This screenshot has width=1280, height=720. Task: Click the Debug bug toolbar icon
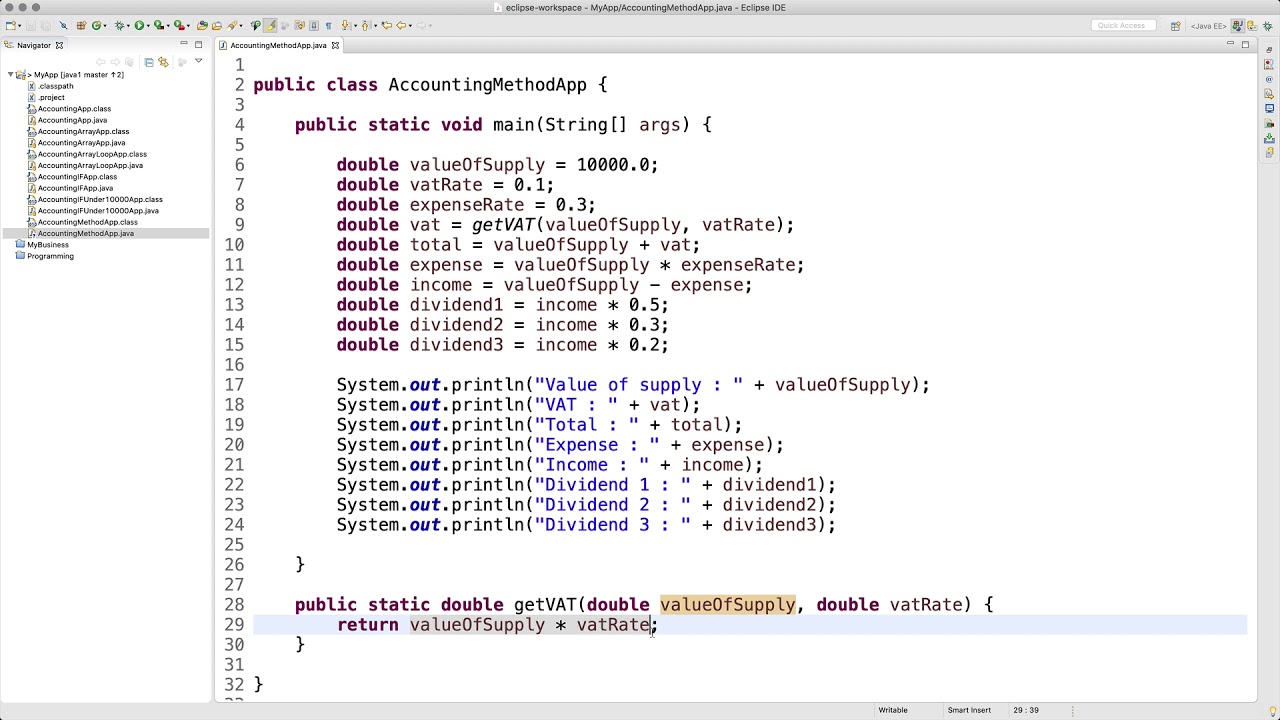click(x=119, y=25)
